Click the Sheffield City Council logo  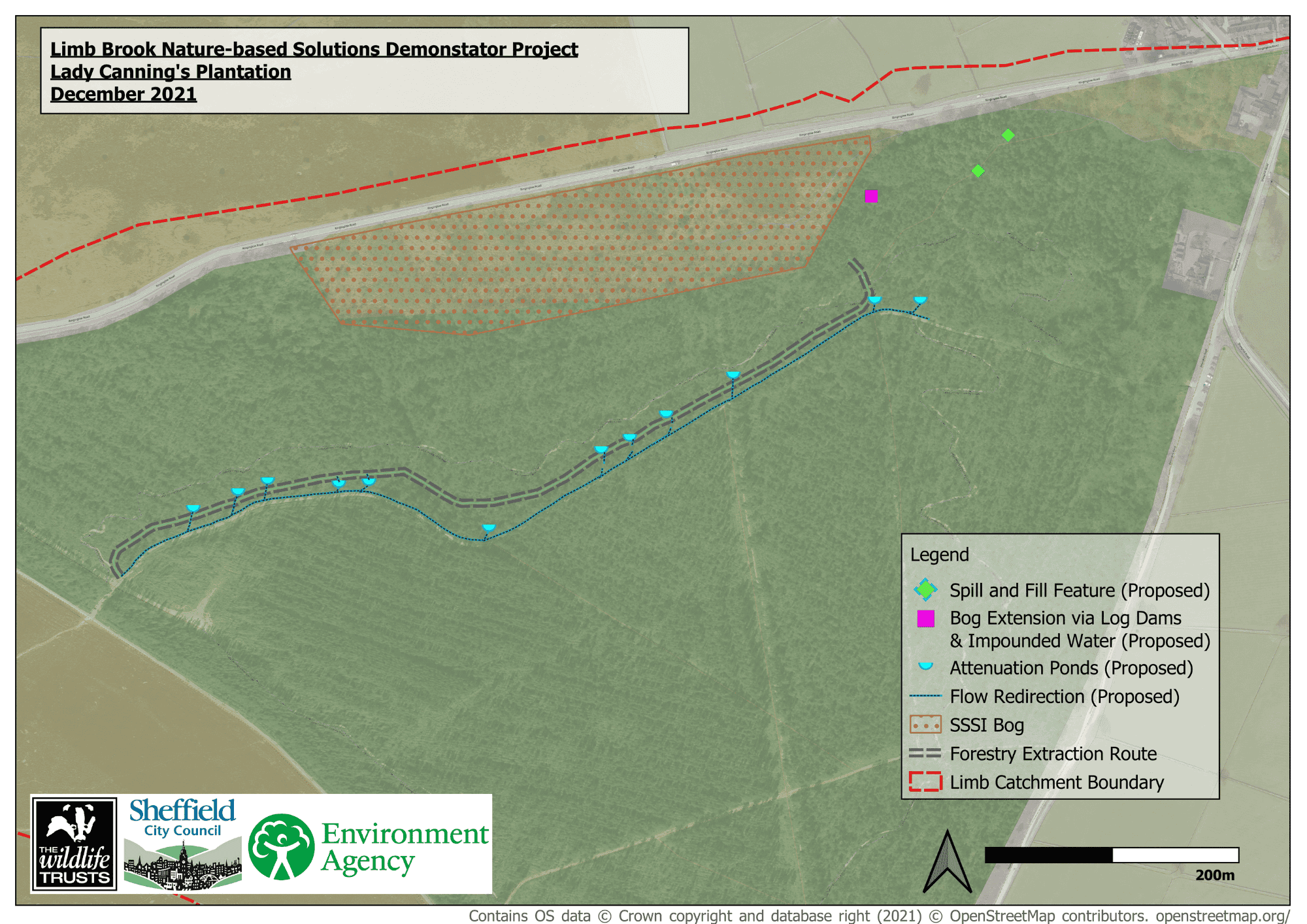(182, 844)
